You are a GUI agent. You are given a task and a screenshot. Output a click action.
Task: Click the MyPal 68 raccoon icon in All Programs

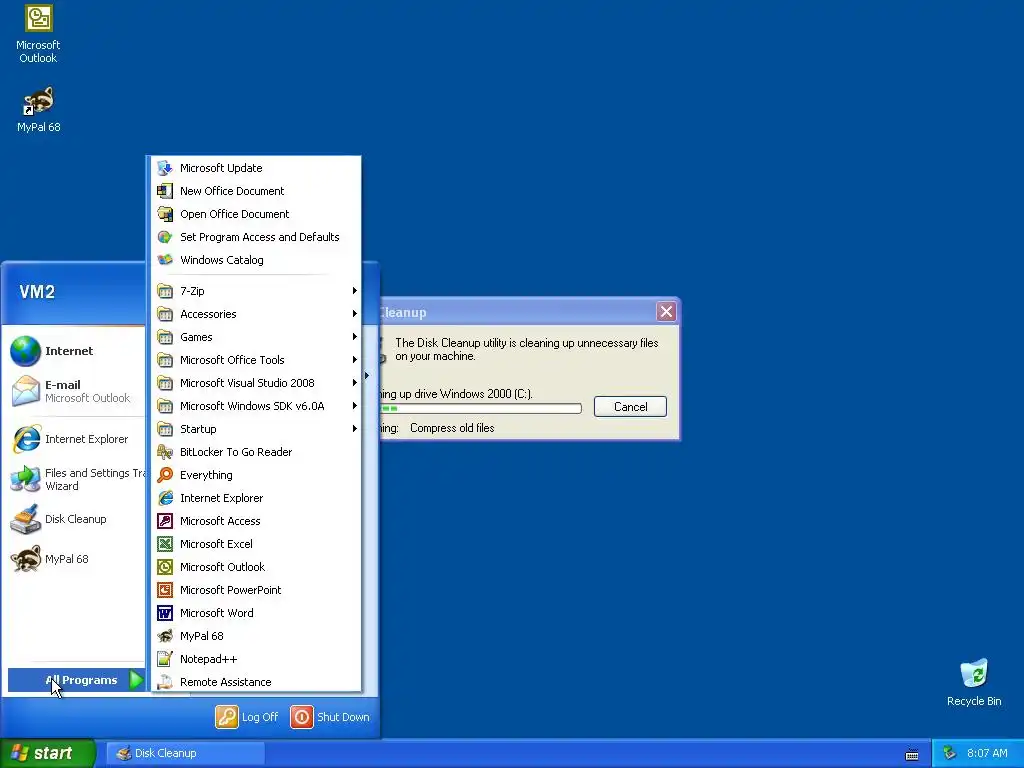point(165,635)
